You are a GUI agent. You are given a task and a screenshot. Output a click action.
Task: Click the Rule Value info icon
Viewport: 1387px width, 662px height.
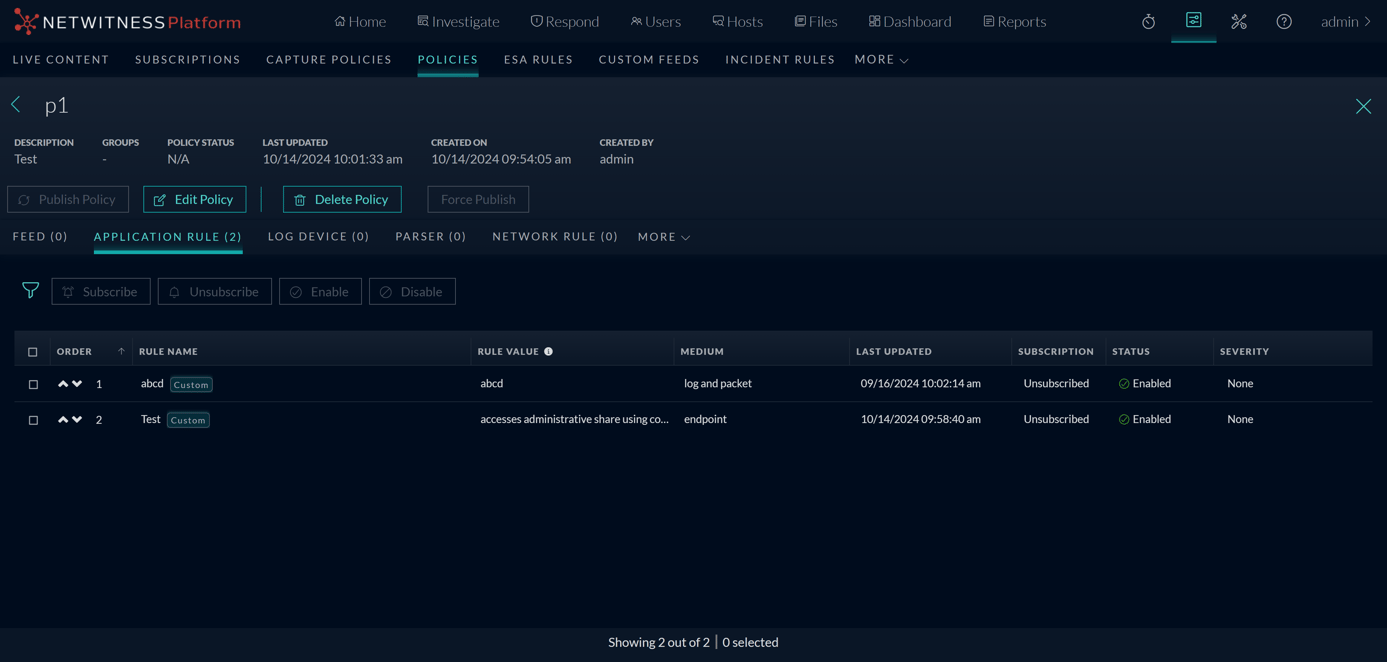(x=548, y=352)
